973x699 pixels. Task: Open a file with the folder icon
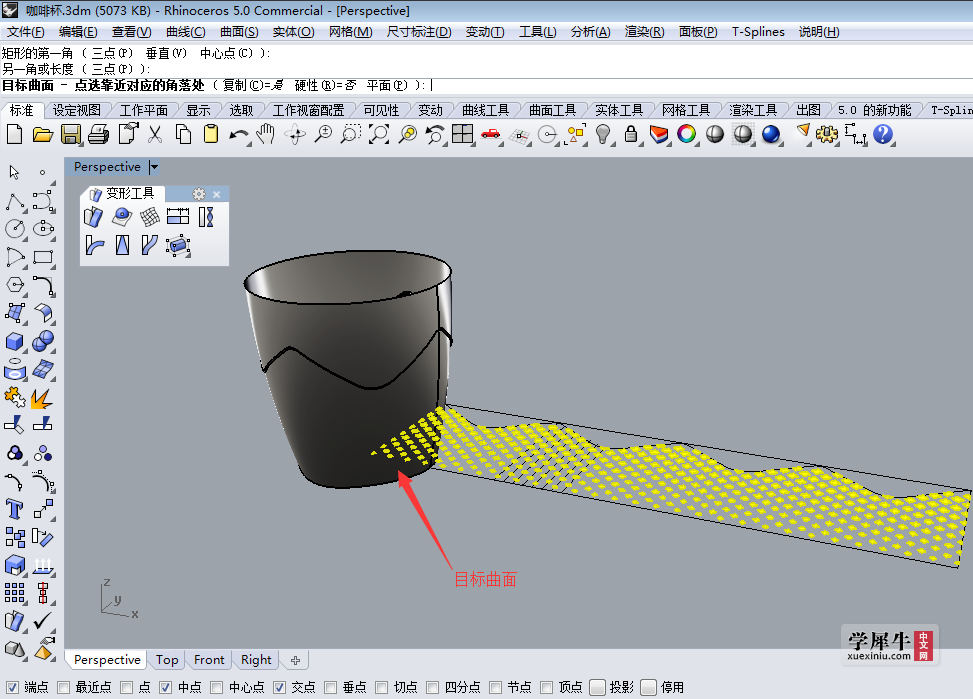tap(42, 134)
